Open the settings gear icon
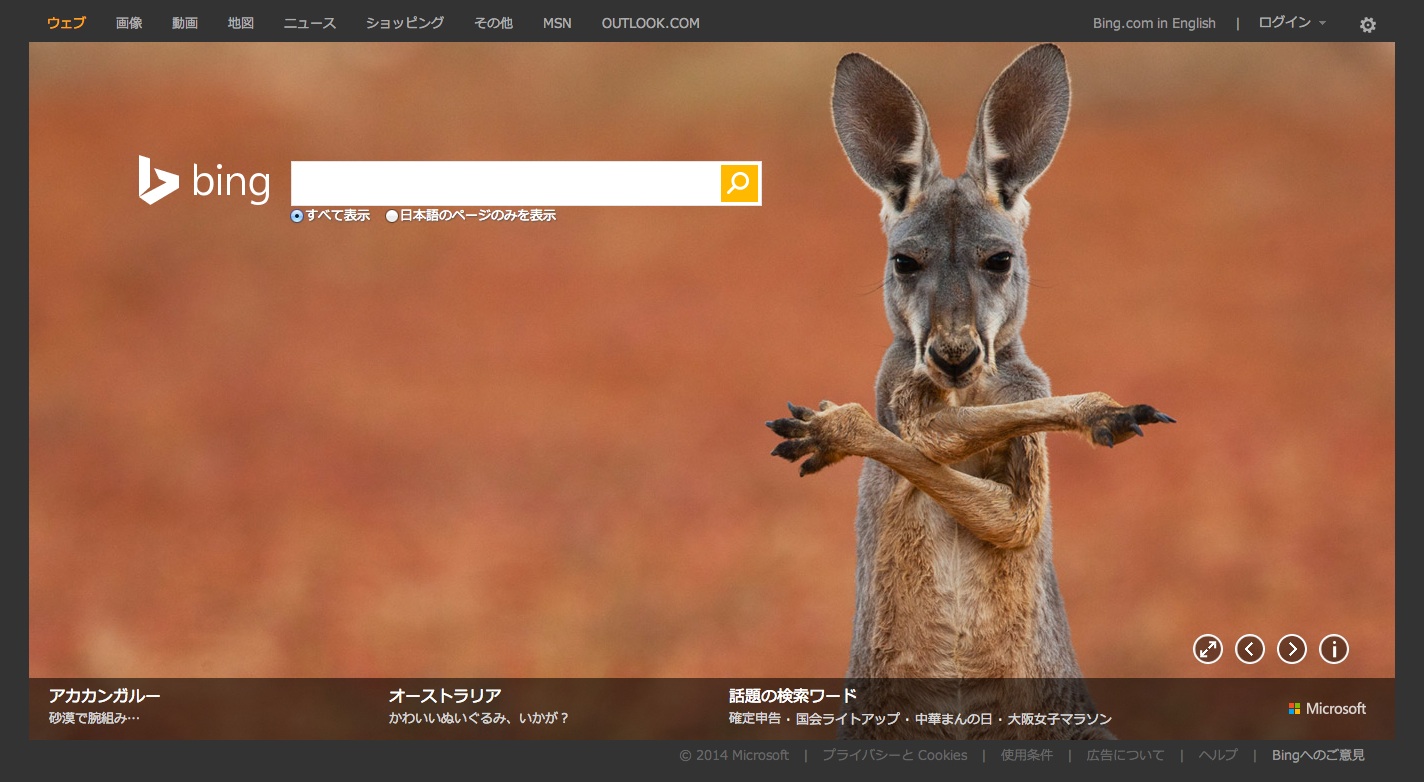1424x782 pixels. click(x=1367, y=25)
